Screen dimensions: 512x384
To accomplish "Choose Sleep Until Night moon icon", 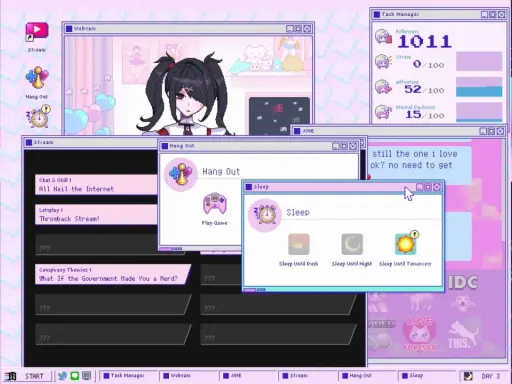I will (x=352, y=244).
